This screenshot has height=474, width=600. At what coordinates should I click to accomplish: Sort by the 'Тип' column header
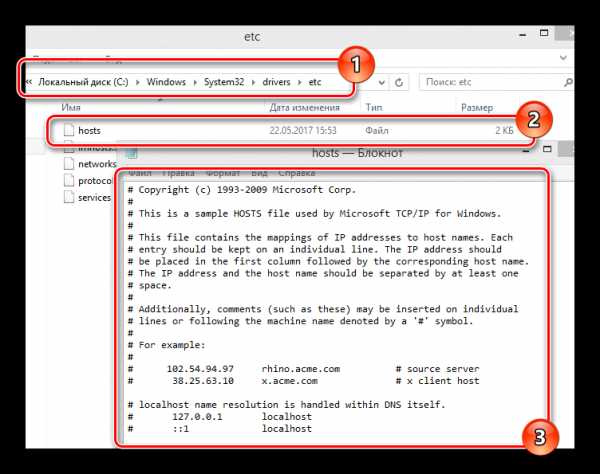tap(374, 108)
